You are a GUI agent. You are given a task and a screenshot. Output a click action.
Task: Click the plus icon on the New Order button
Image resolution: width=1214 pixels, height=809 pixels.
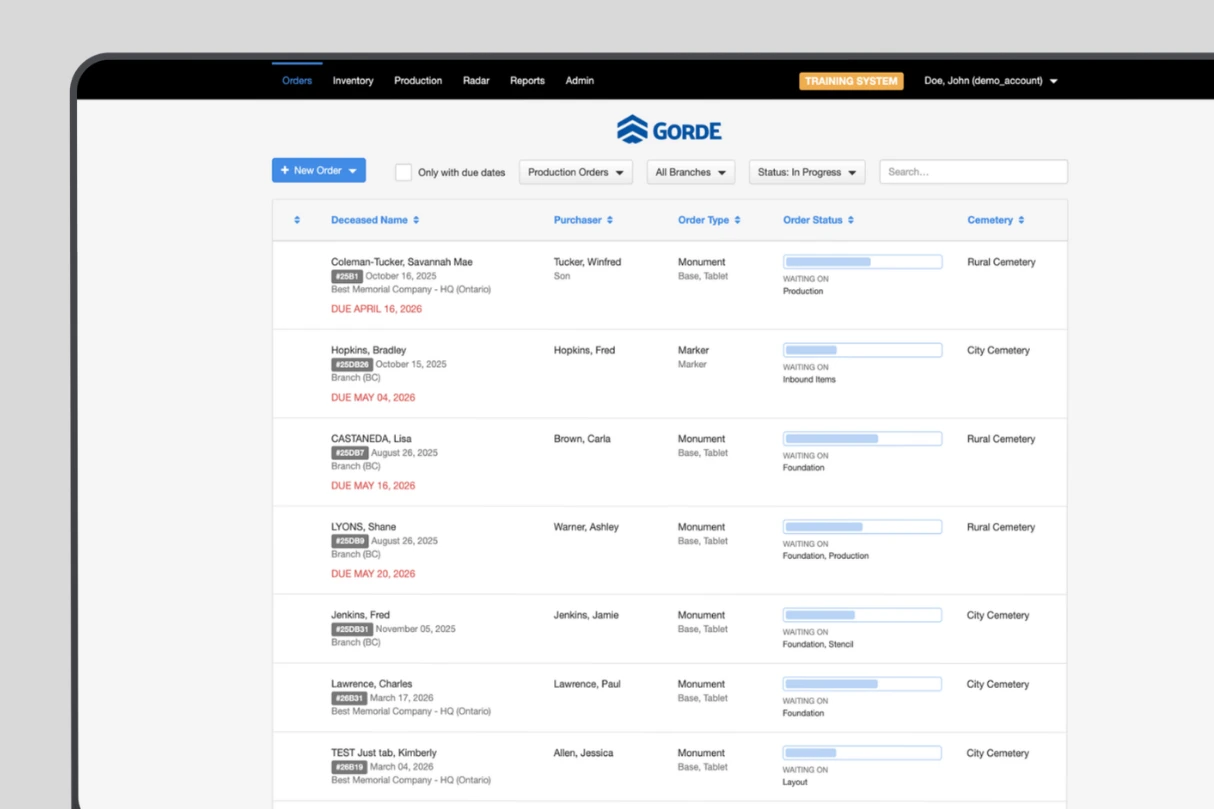click(284, 170)
